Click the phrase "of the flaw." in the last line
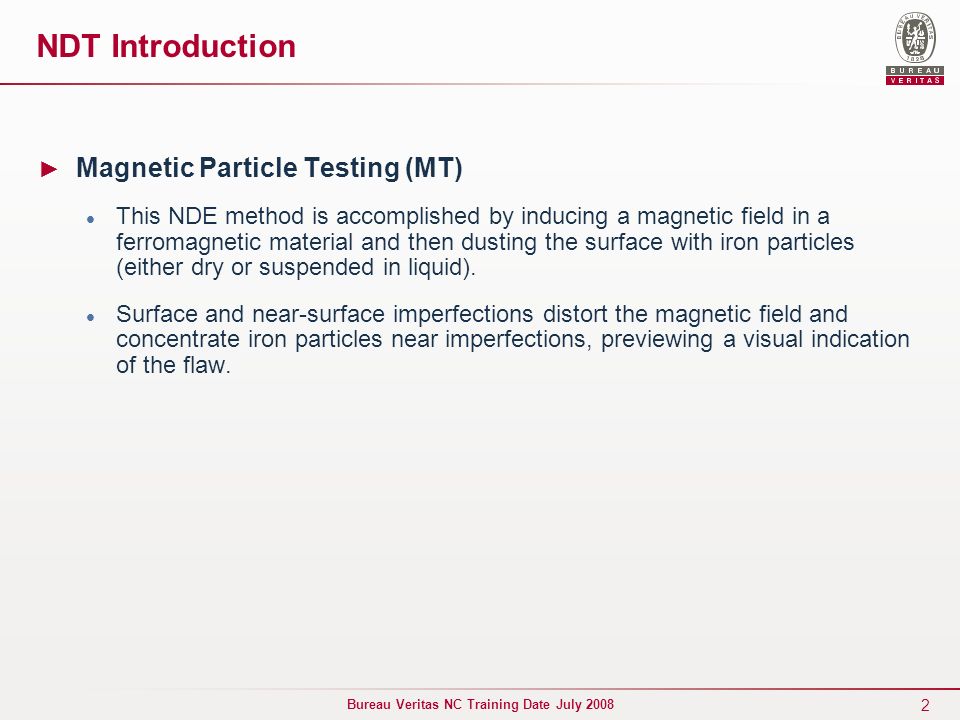Image resolution: width=960 pixels, height=720 pixels. pos(173,365)
